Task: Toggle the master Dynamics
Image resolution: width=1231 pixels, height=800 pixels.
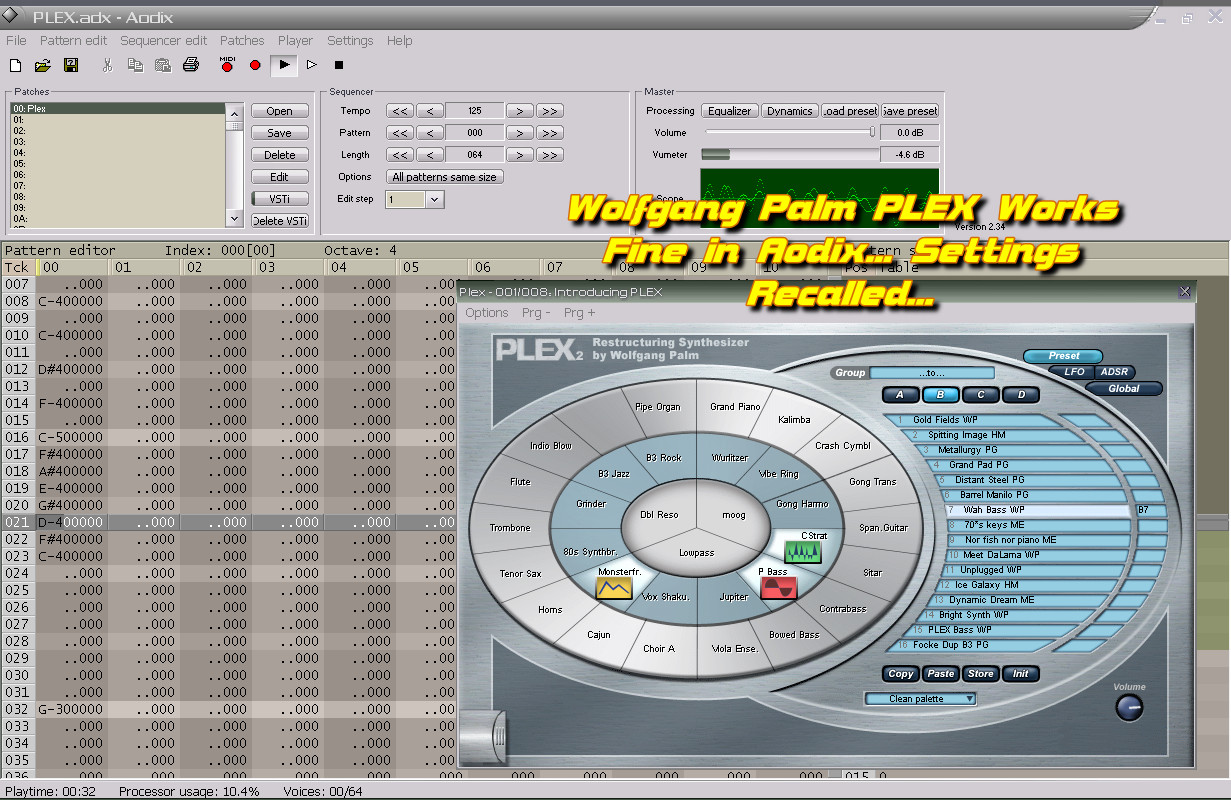Action: [x=790, y=111]
